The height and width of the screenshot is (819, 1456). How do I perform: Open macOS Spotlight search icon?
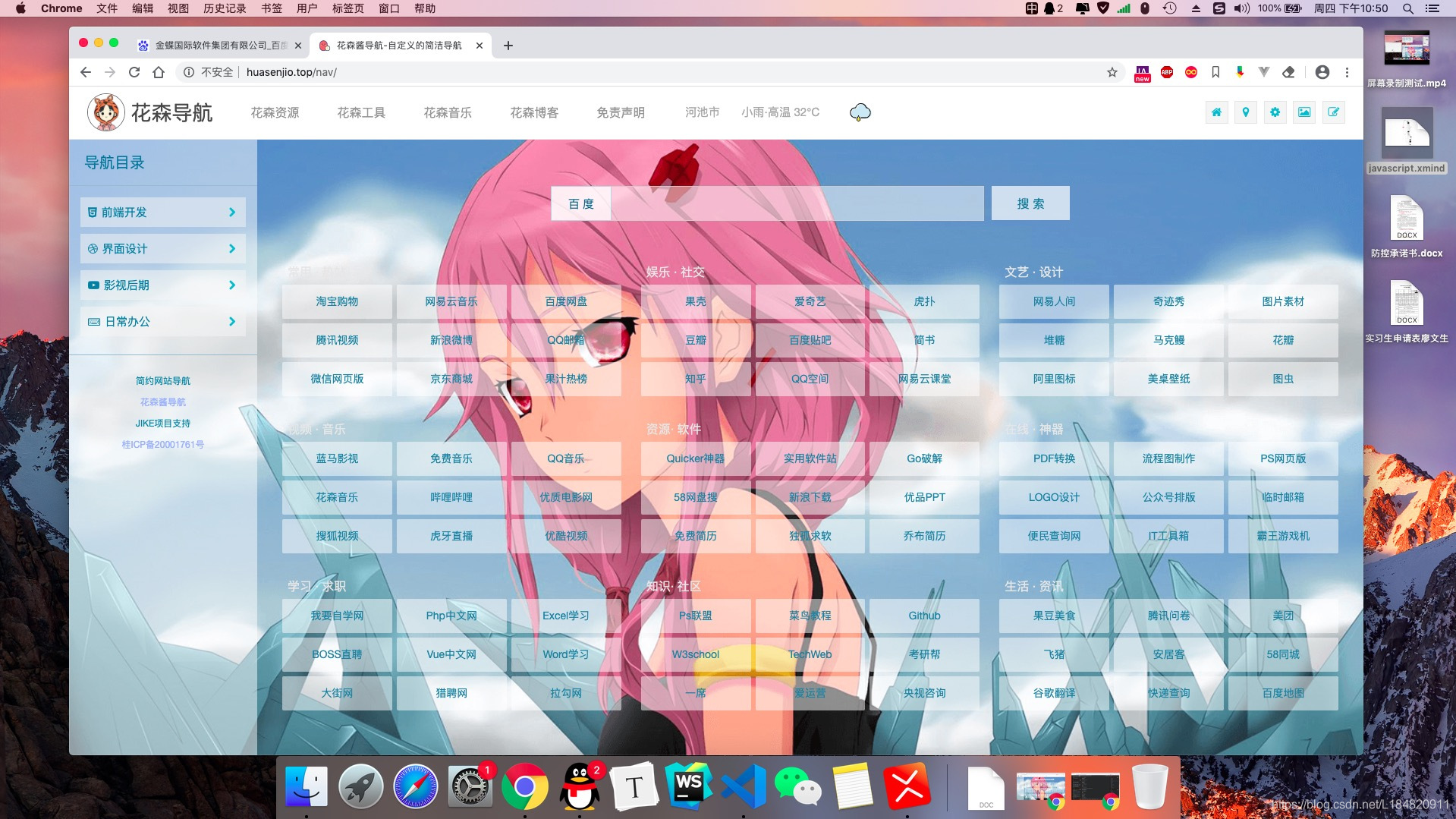coord(1407,8)
